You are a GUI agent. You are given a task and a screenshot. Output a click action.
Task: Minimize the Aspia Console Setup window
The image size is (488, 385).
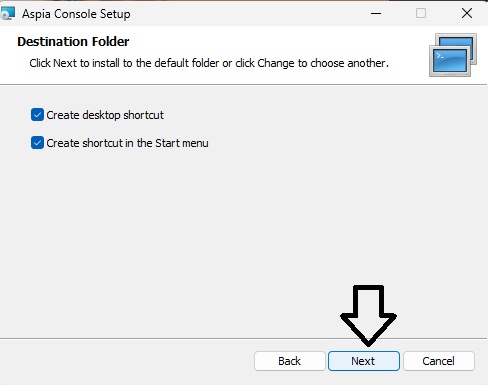(x=376, y=13)
